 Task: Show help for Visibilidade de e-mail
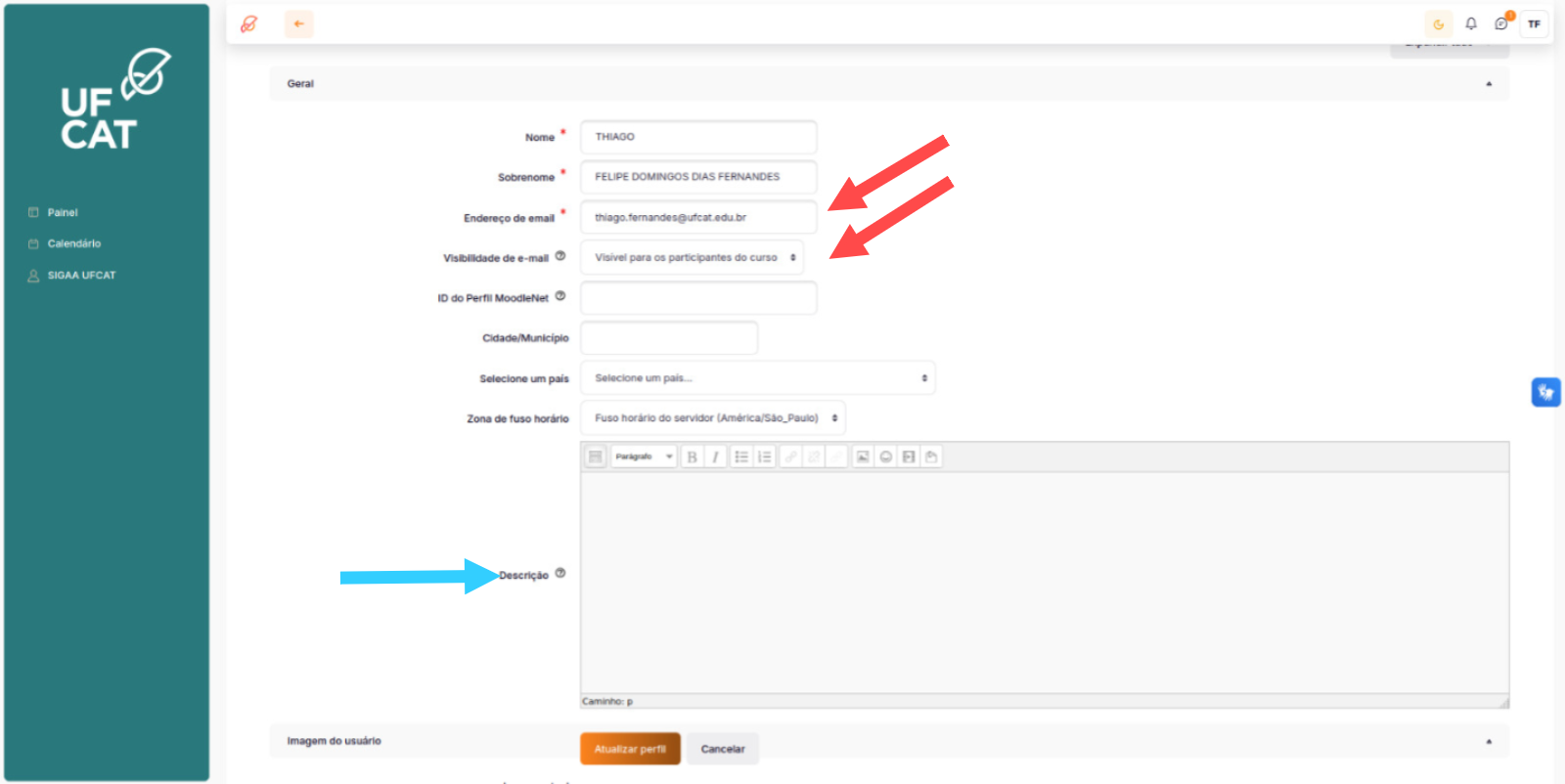pyautogui.click(x=560, y=256)
